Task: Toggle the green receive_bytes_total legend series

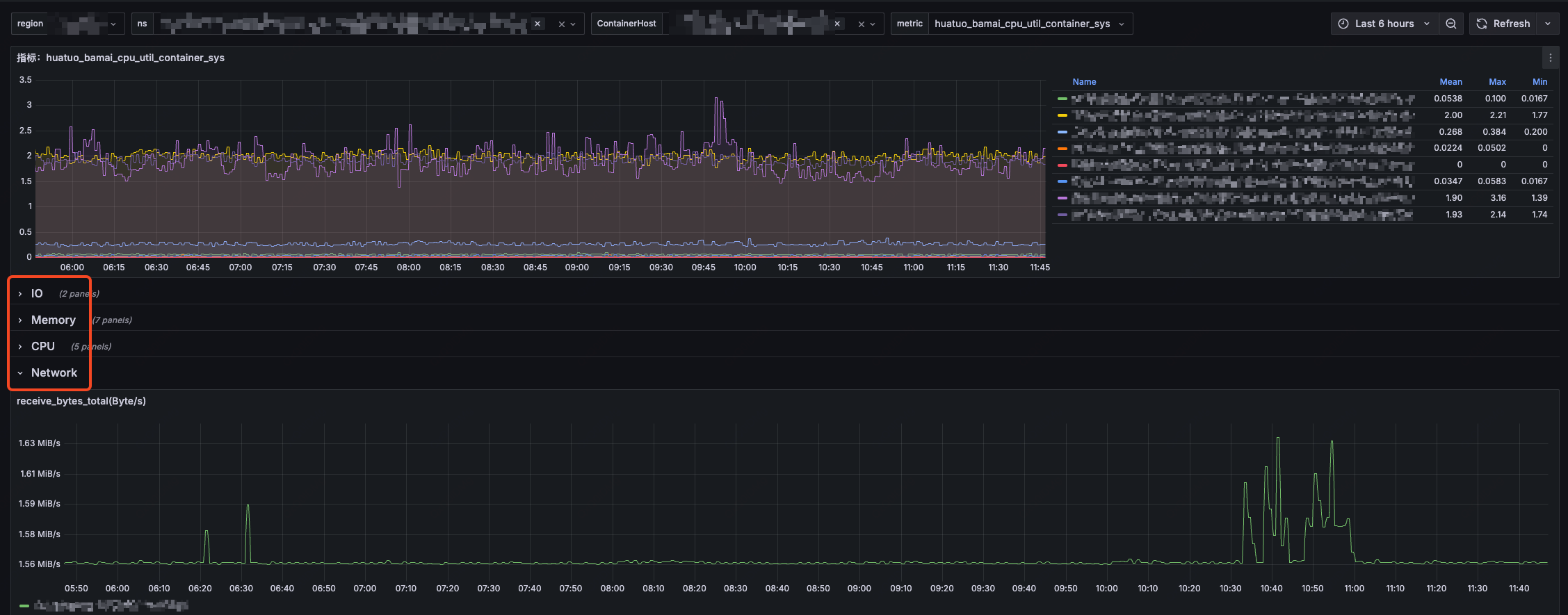Action: [x=111, y=606]
